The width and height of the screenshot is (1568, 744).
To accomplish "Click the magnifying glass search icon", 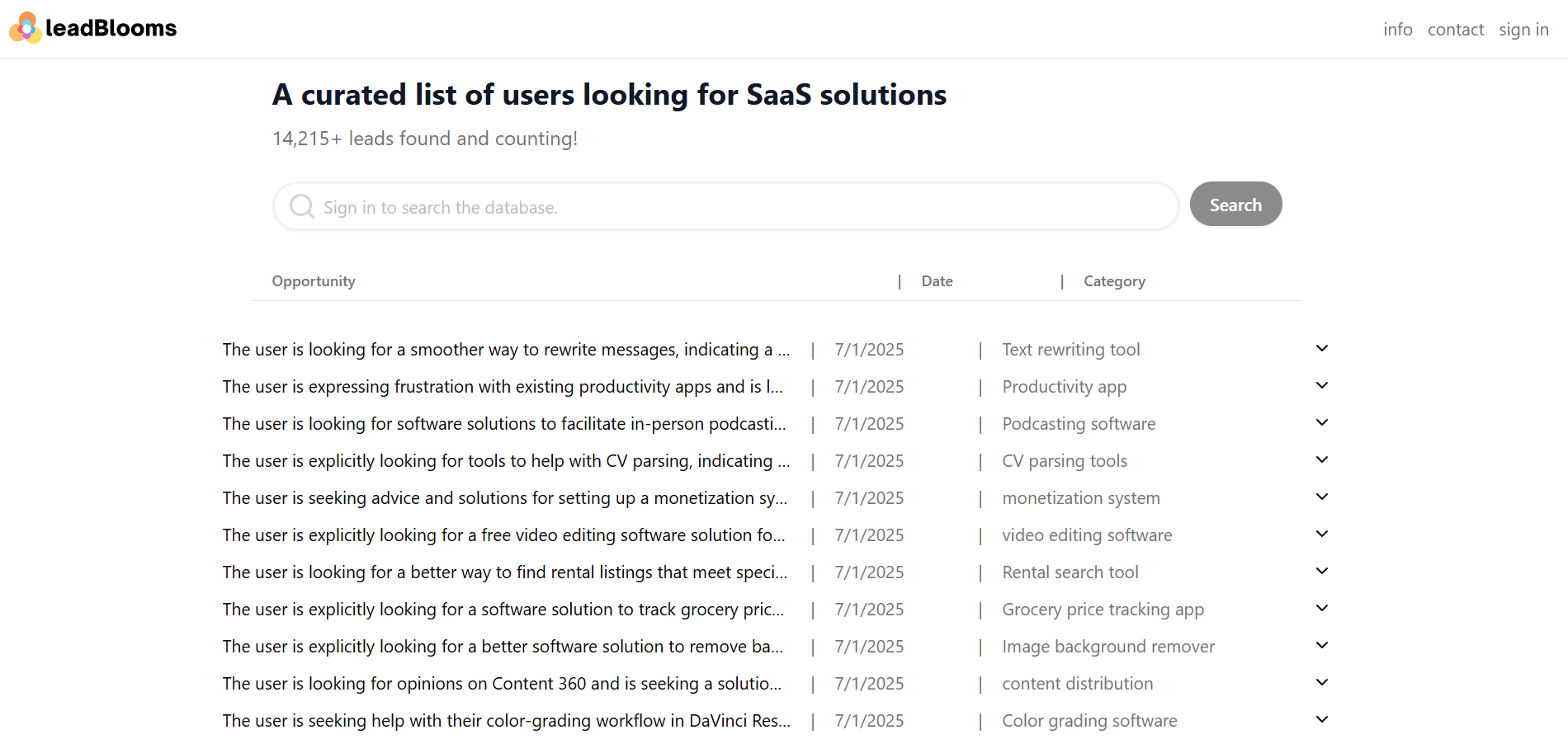I will pos(302,206).
